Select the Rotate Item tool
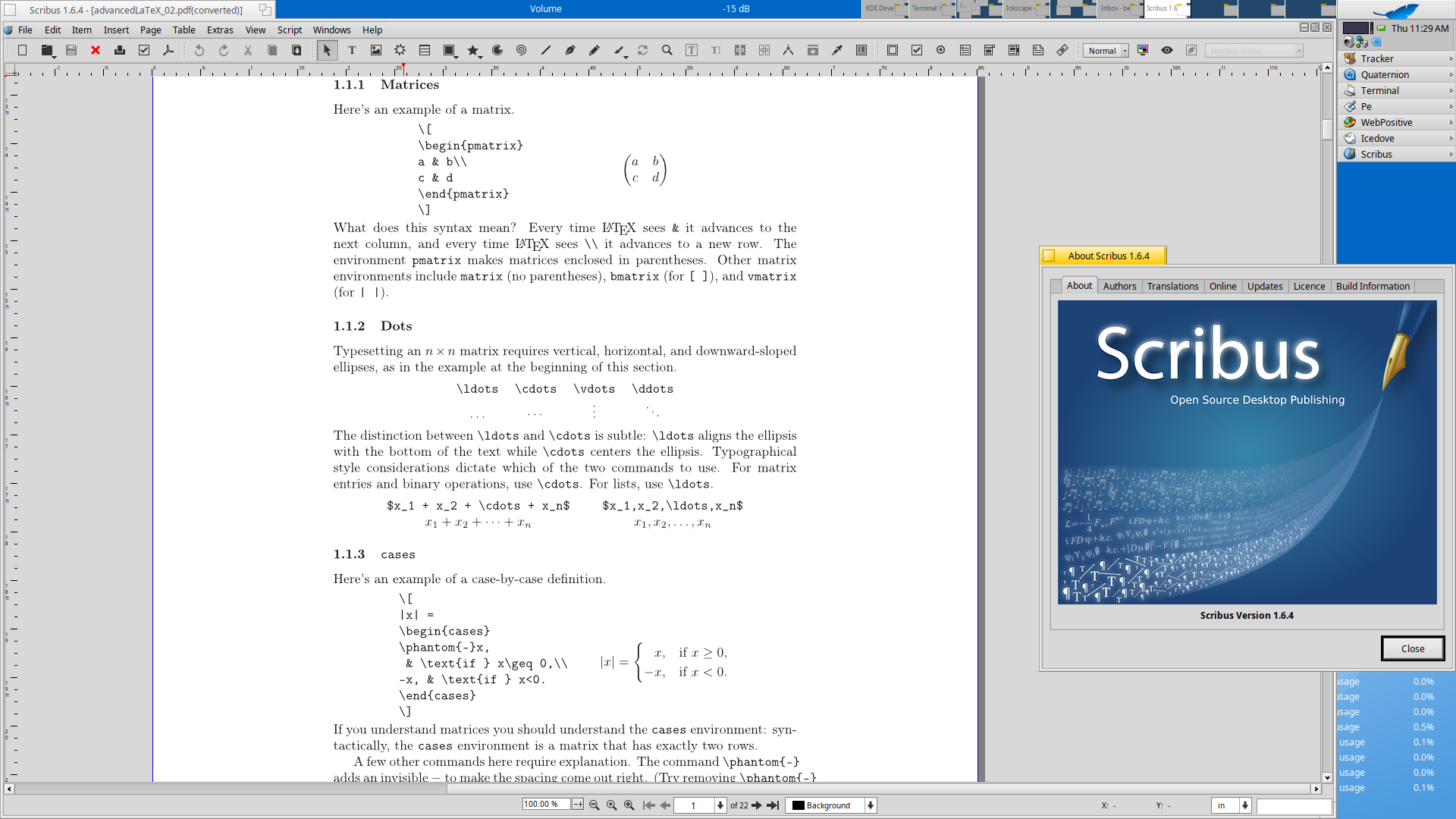Viewport: 1456px width, 819px height. click(x=643, y=50)
